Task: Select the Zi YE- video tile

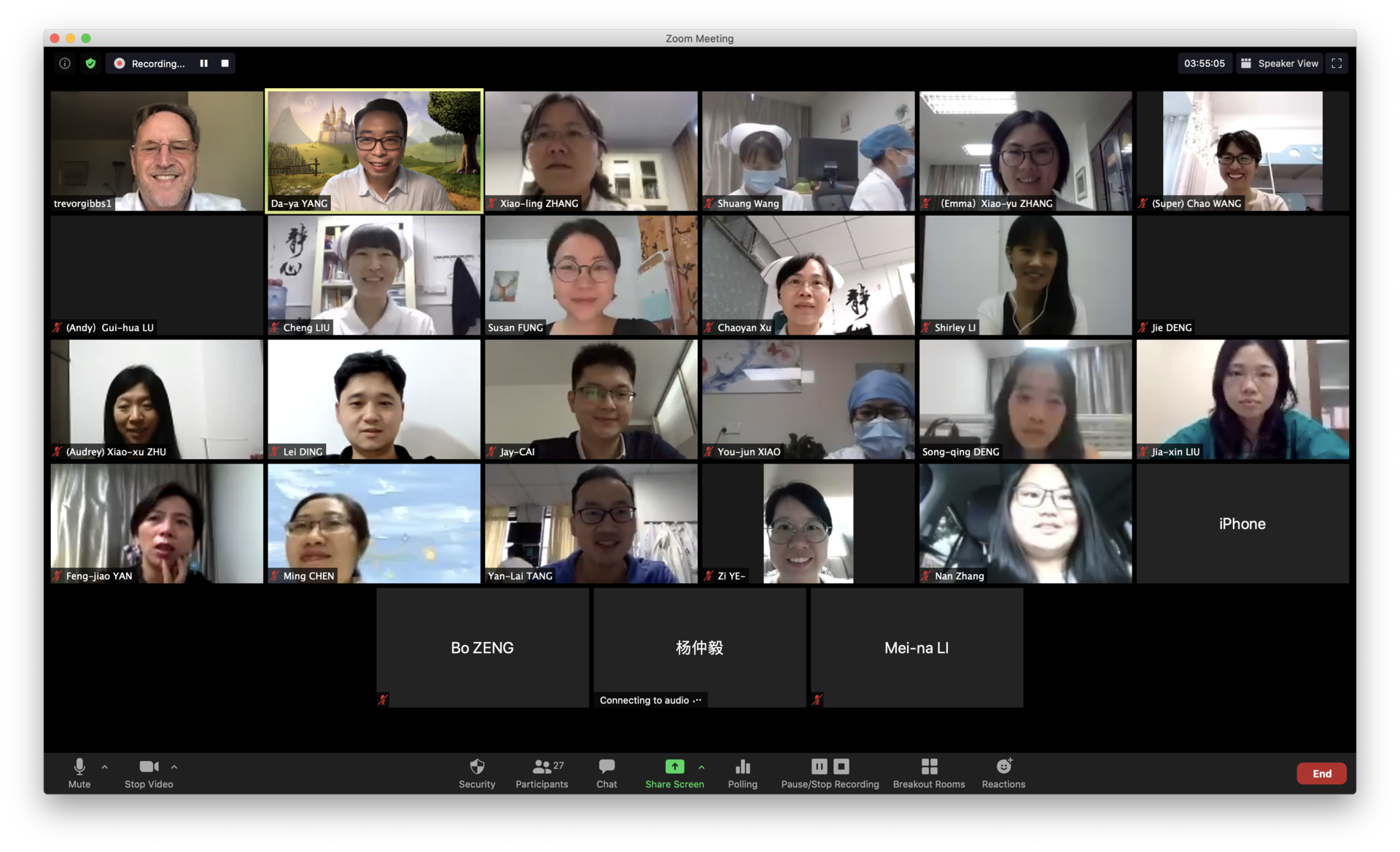Action: (808, 523)
